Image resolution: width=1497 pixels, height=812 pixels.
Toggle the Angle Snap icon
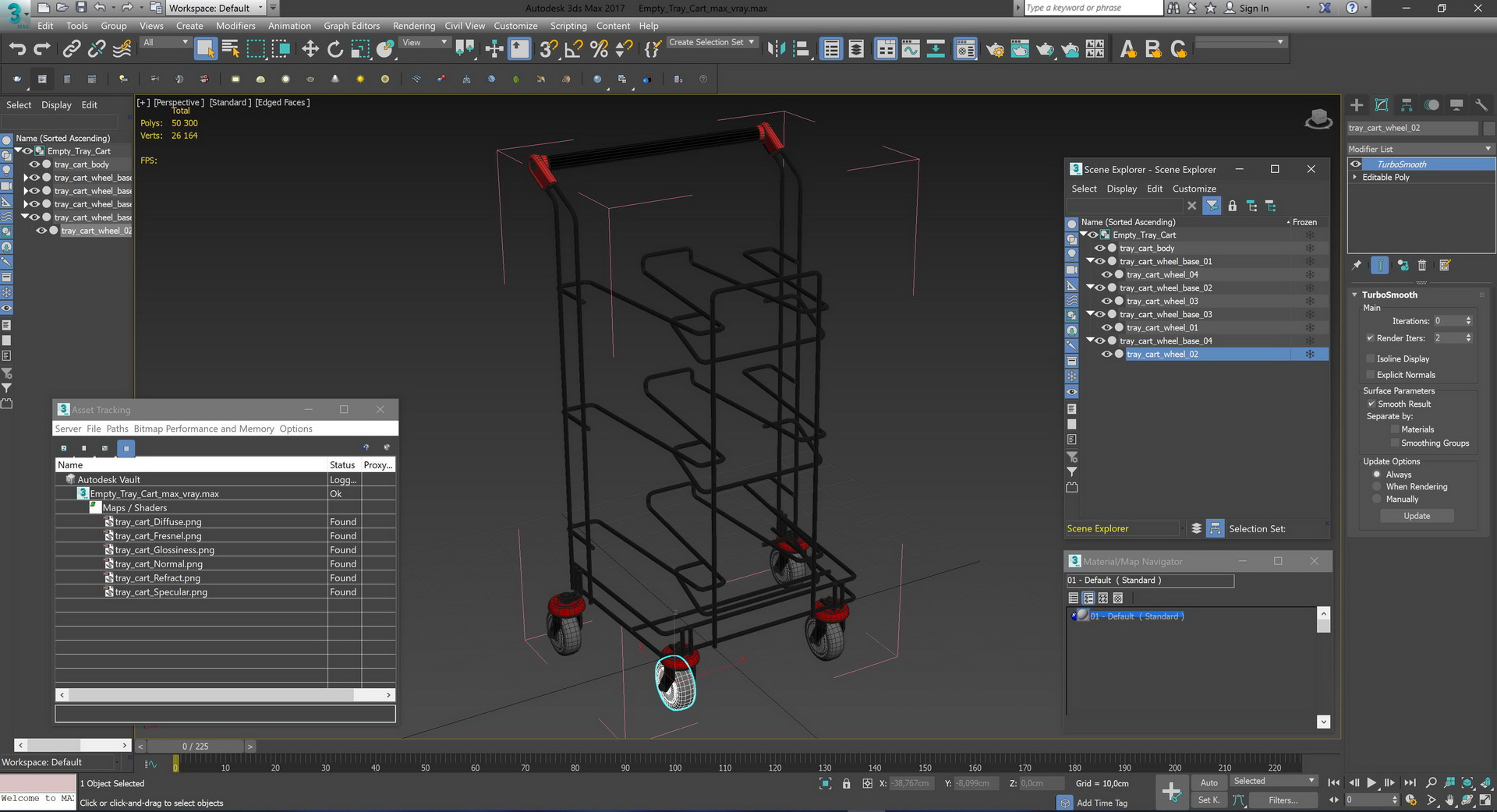pyautogui.click(x=573, y=49)
